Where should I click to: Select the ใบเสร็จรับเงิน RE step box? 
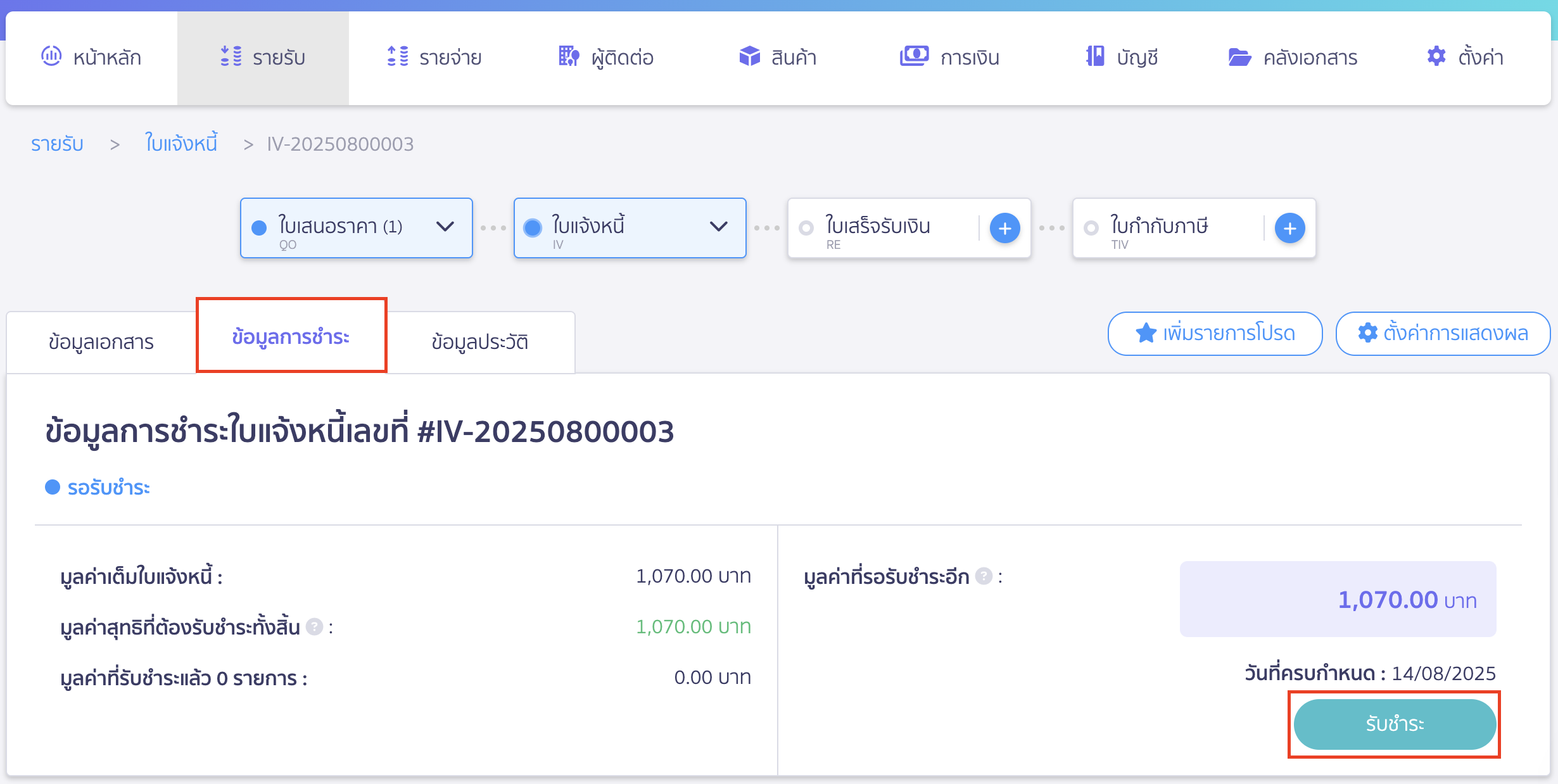[909, 228]
